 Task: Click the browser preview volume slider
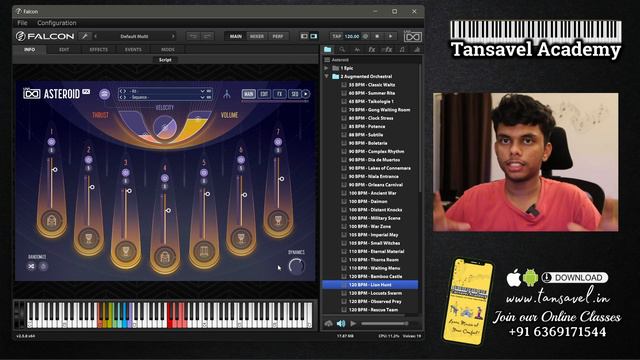tap(384, 324)
